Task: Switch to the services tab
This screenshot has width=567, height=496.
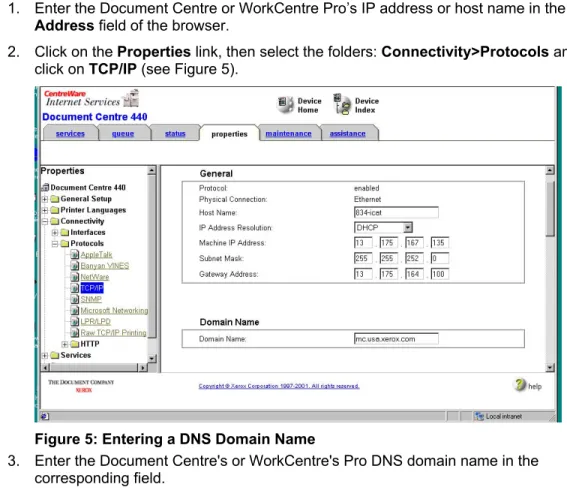Action: 70,133
